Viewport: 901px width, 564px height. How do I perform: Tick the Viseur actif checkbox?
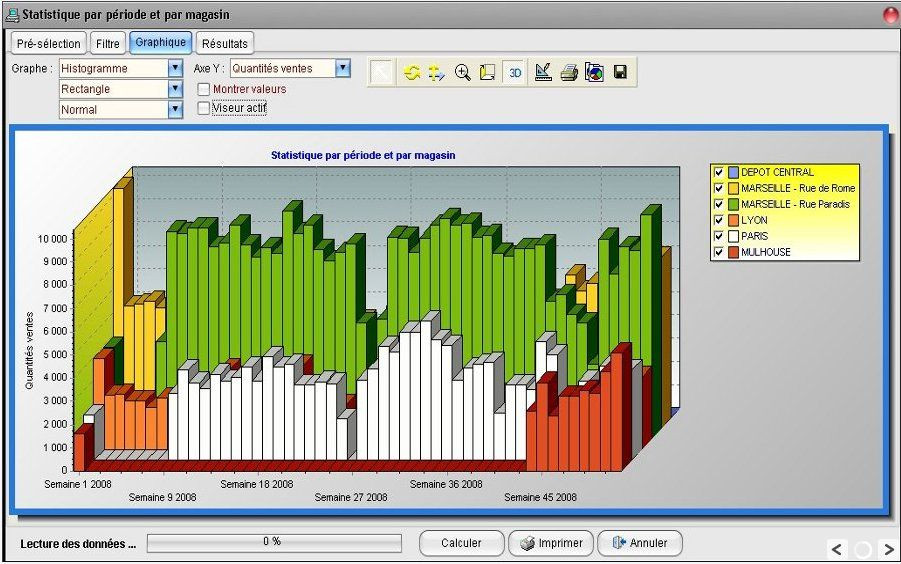[x=204, y=108]
